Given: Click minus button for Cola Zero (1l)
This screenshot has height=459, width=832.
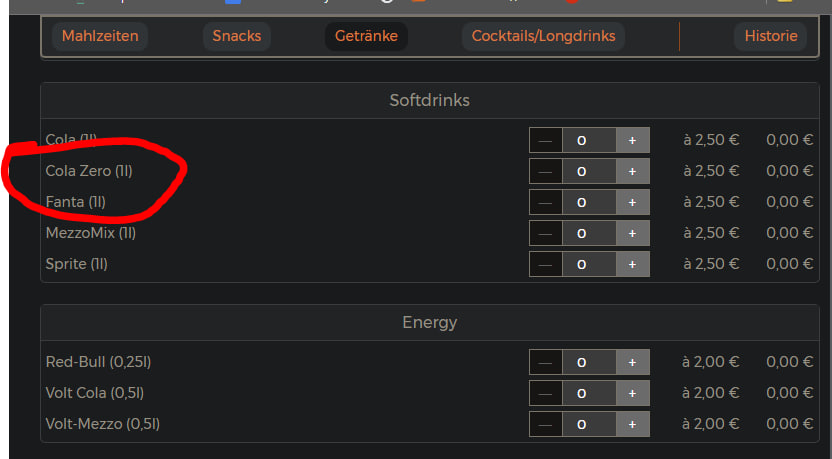Looking at the screenshot, I should [545, 171].
